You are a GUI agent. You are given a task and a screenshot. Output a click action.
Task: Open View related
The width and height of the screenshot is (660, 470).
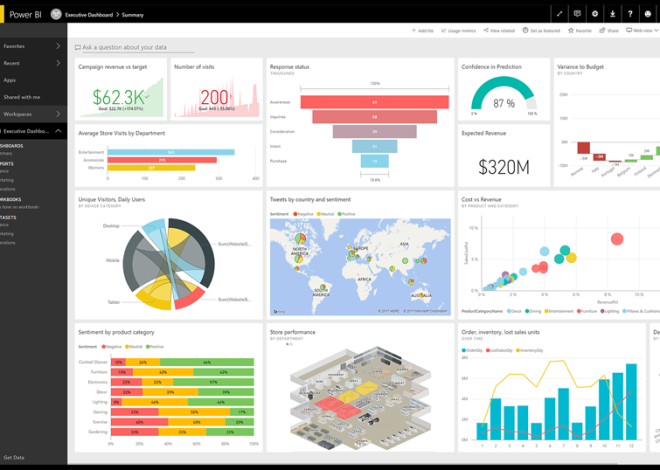(499, 31)
